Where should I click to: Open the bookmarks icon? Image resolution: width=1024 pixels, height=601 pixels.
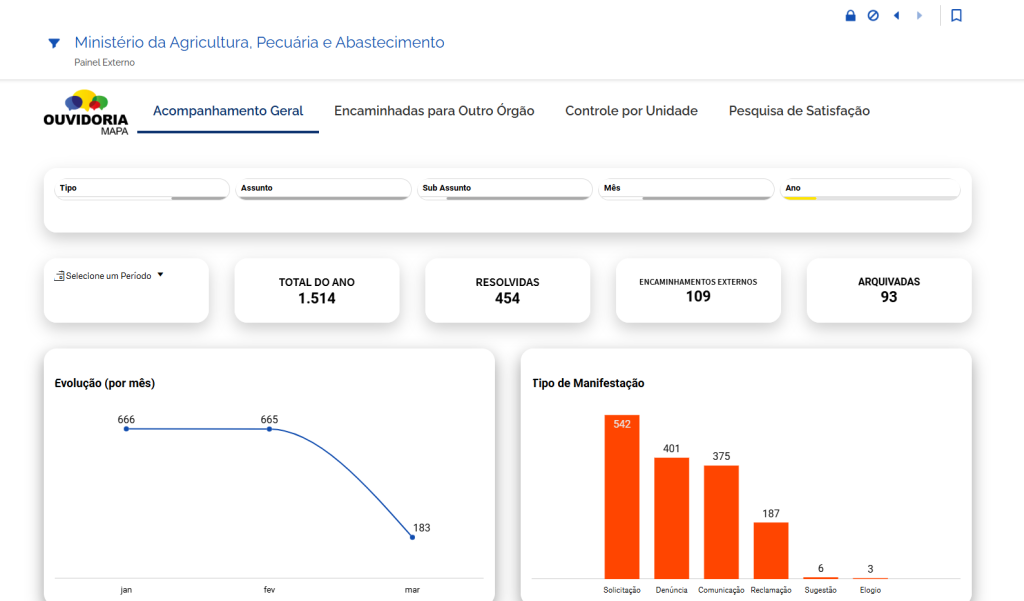coord(956,16)
